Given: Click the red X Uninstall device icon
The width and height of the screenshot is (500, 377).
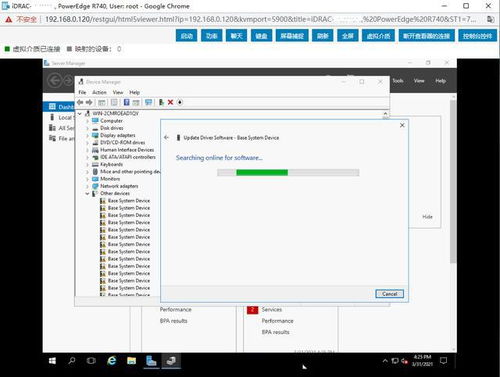Looking at the screenshot, I should (x=170, y=102).
